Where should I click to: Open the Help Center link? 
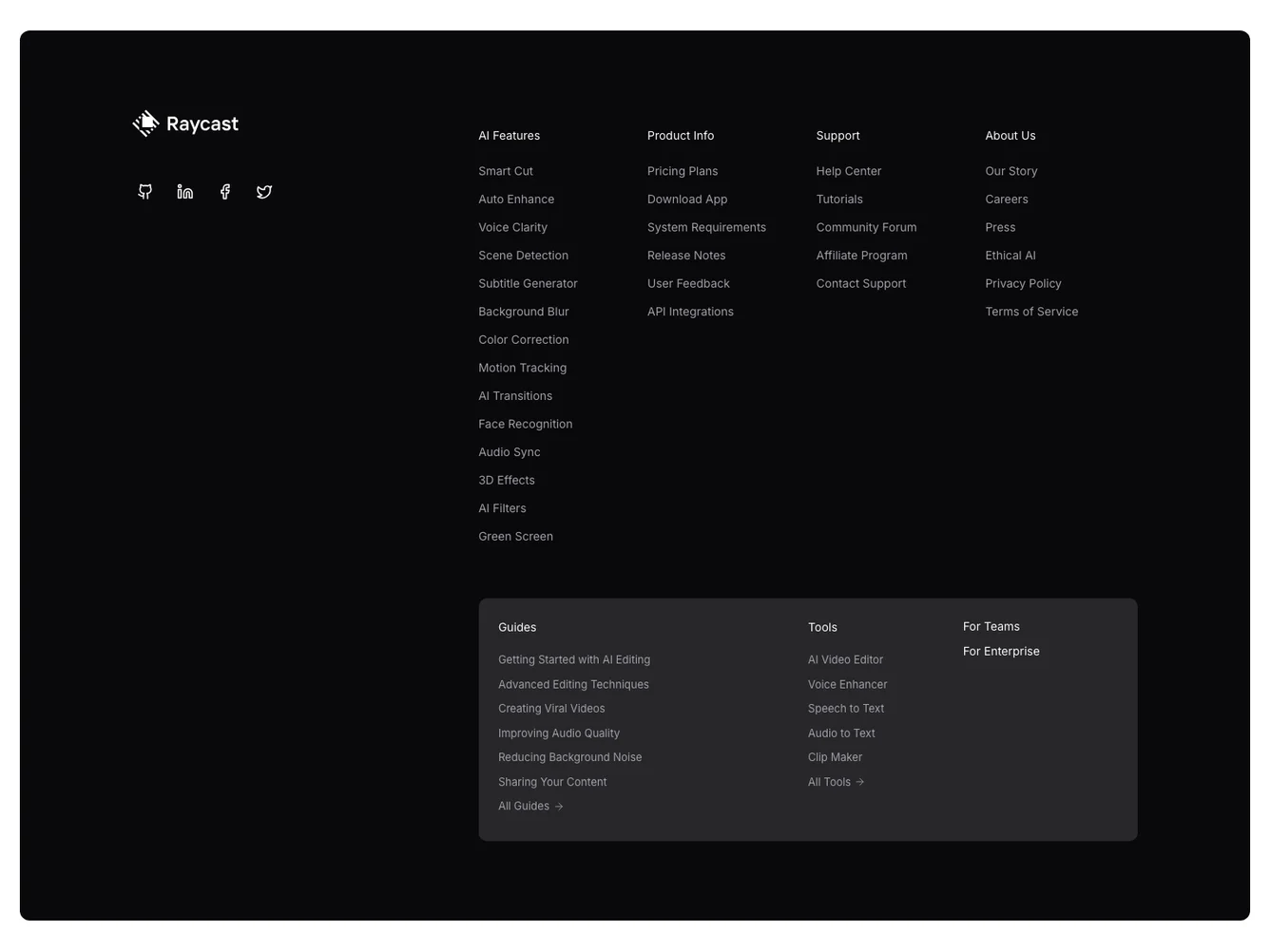tap(849, 171)
